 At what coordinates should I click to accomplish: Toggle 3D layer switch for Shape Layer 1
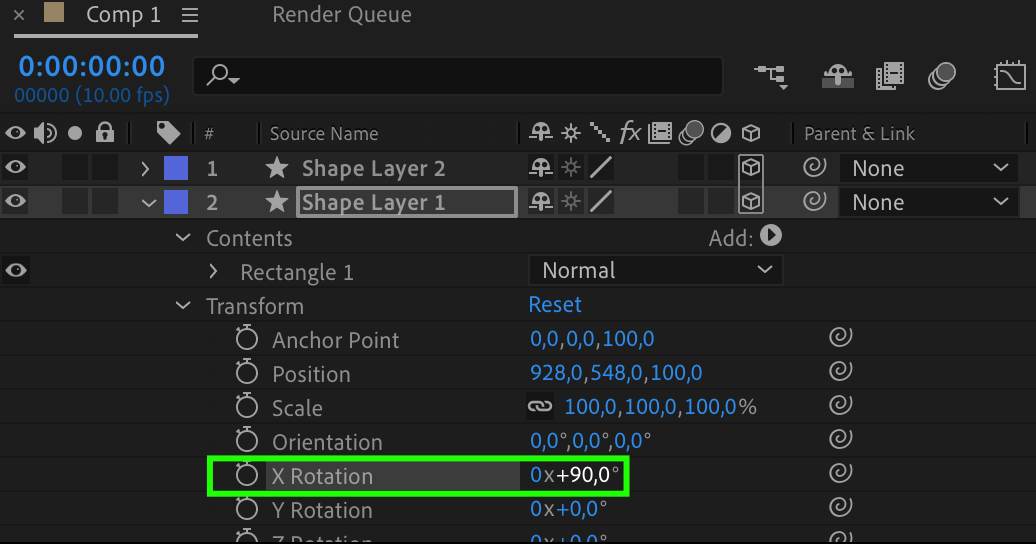(751, 202)
